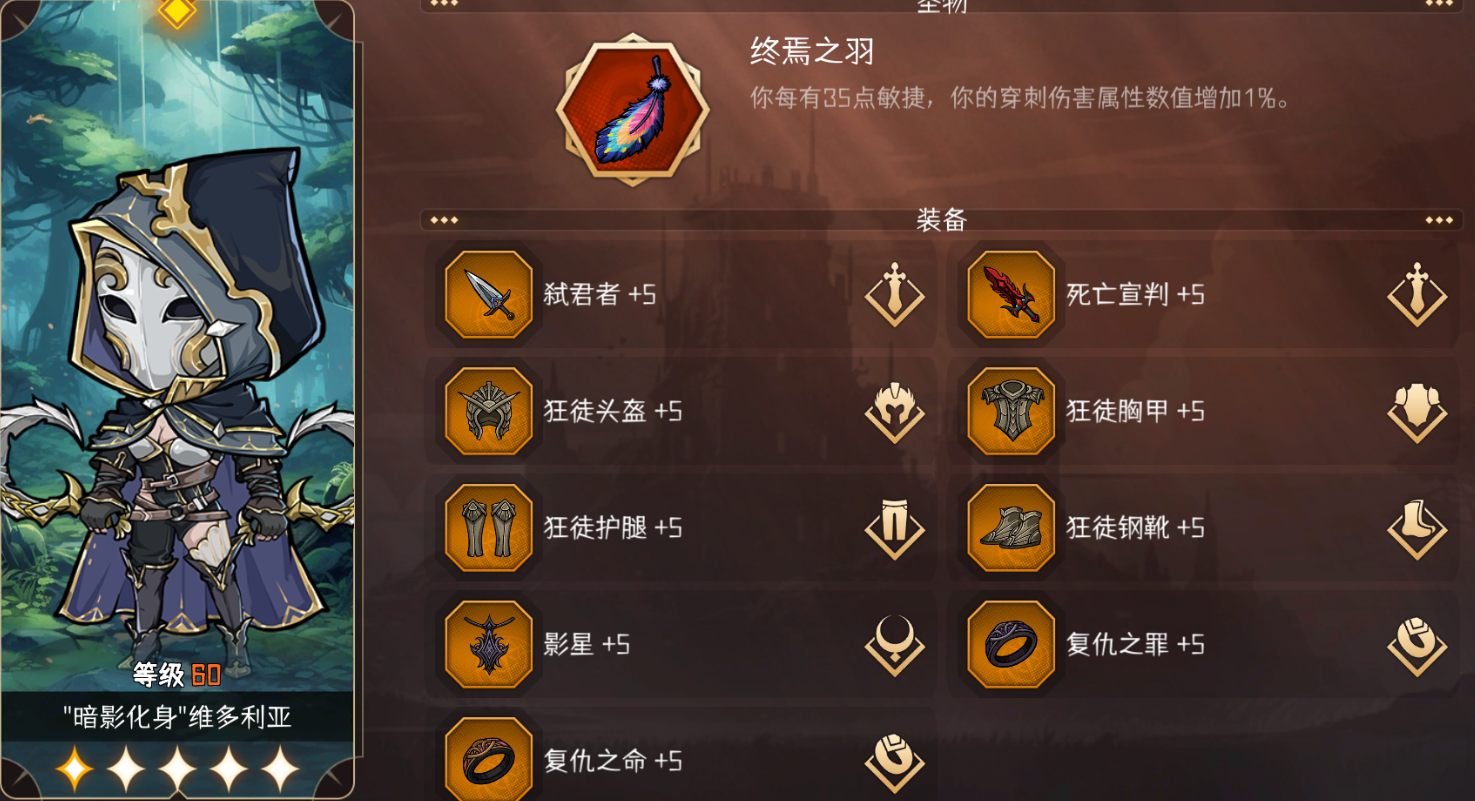
Task: Select the 装备 section header
Action: 941,220
